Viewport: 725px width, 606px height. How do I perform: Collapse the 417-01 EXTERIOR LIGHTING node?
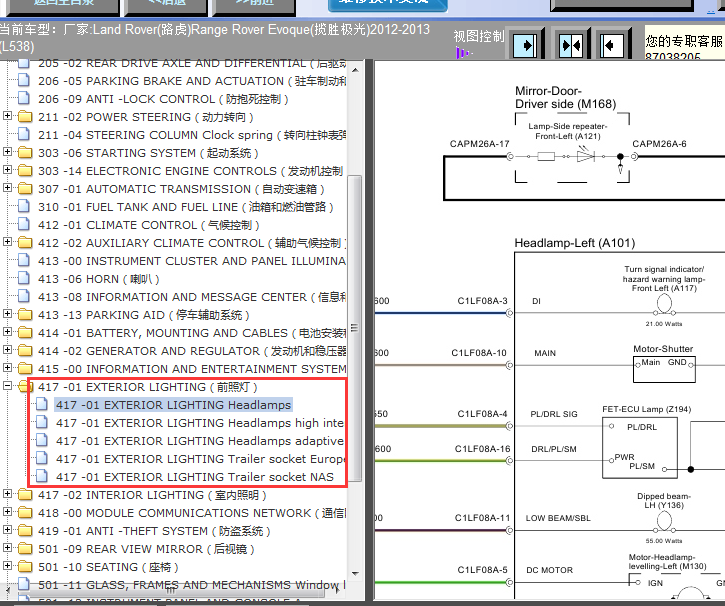[7, 386]
